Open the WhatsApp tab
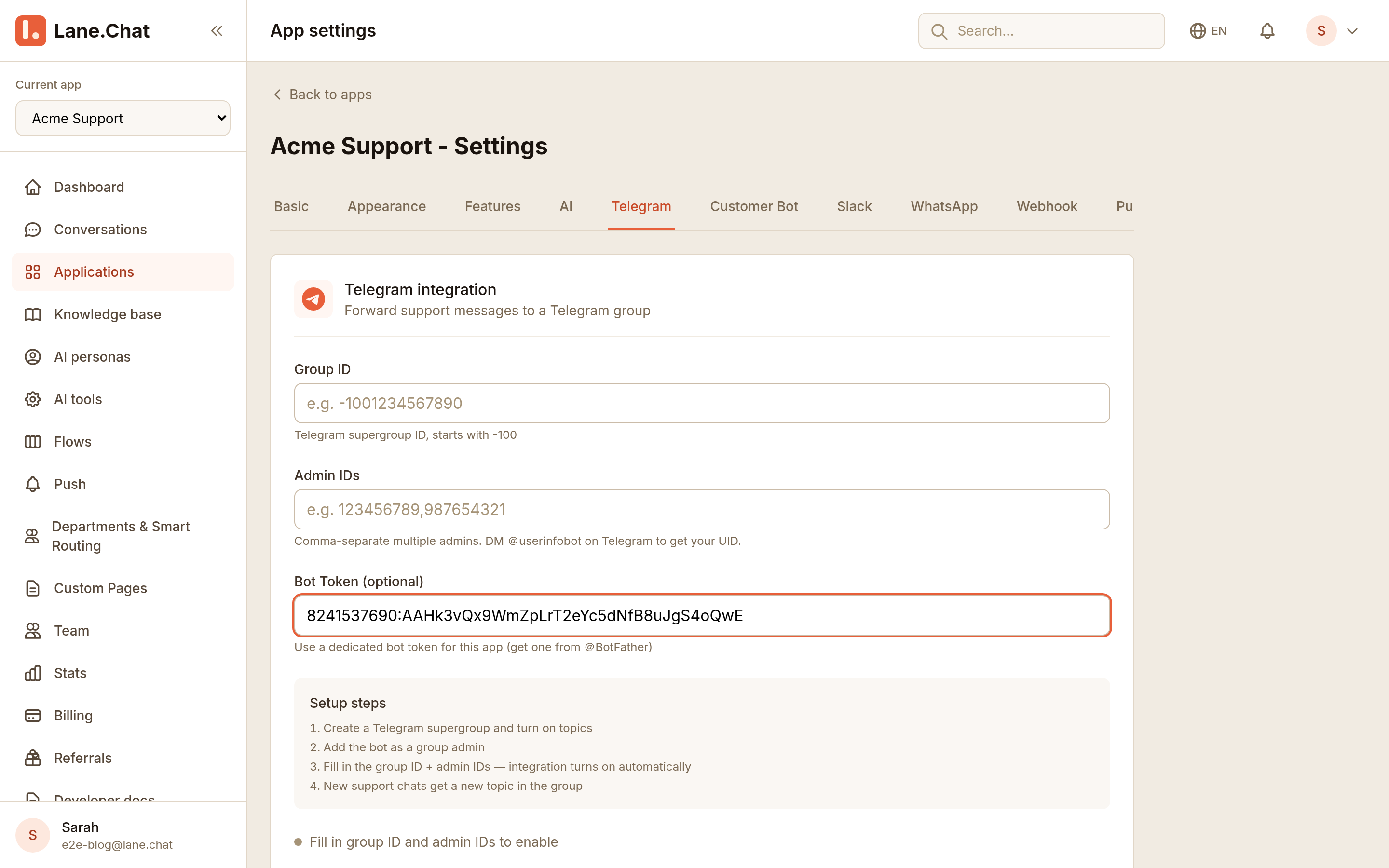1389x868 pixels. 944,207
